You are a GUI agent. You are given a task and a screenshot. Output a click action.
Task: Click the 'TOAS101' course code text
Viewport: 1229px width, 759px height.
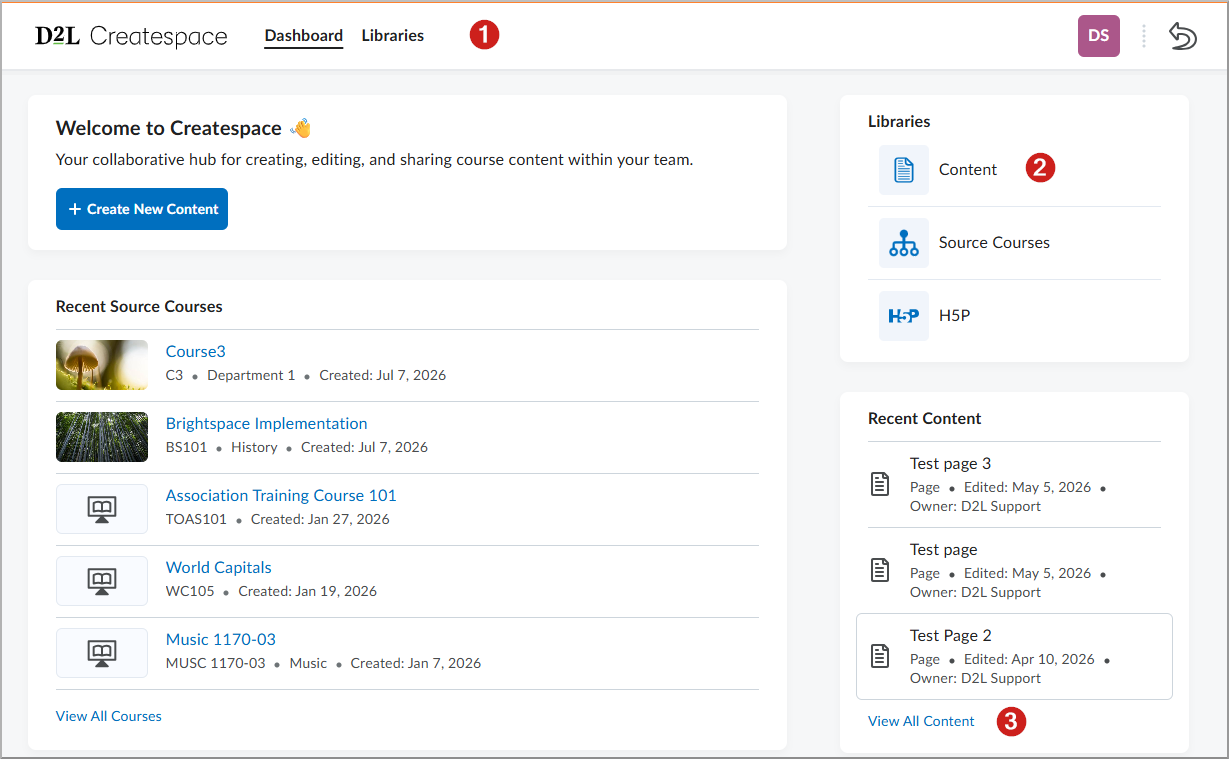[x=196, y=520]
